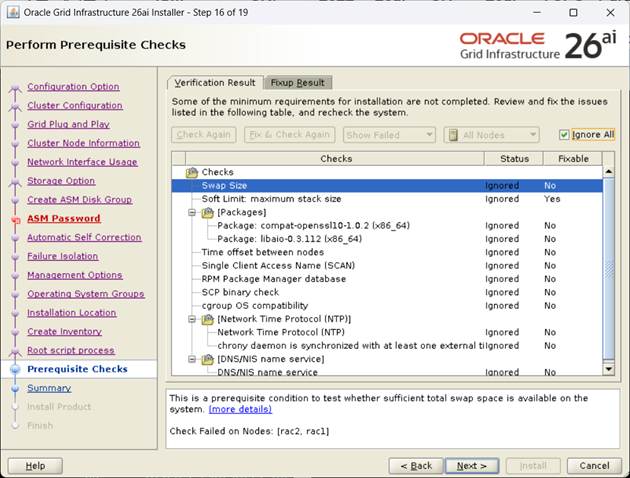Select Soft Limit: maximum stack size row
Image resolution: width=630 pixels, height=478 pixels.
(x=387, y=199)
